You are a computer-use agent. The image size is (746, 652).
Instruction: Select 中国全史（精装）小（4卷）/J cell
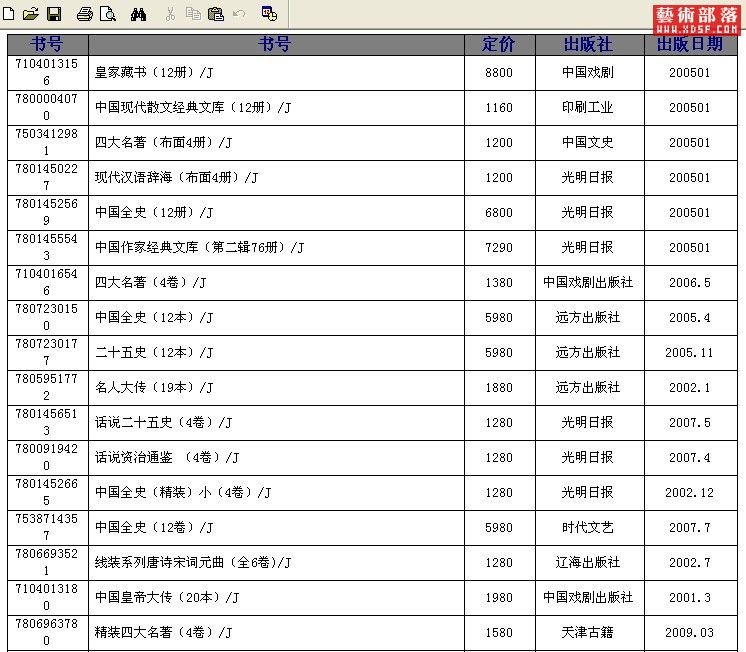click(276, 493)
